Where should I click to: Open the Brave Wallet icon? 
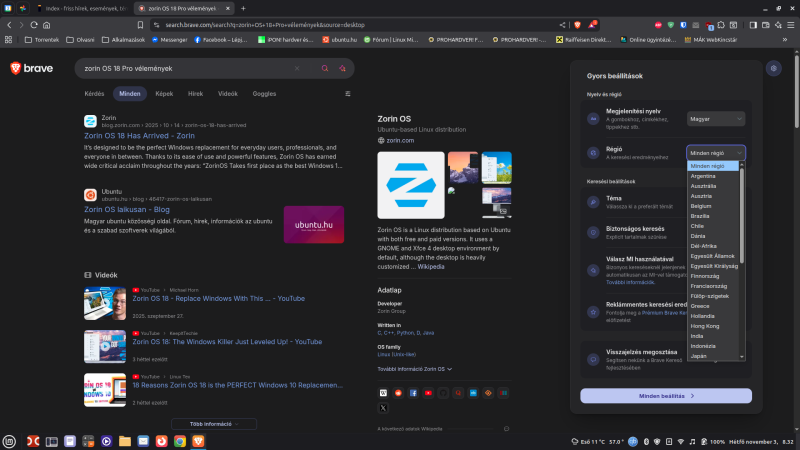click(x=766, y=25)
